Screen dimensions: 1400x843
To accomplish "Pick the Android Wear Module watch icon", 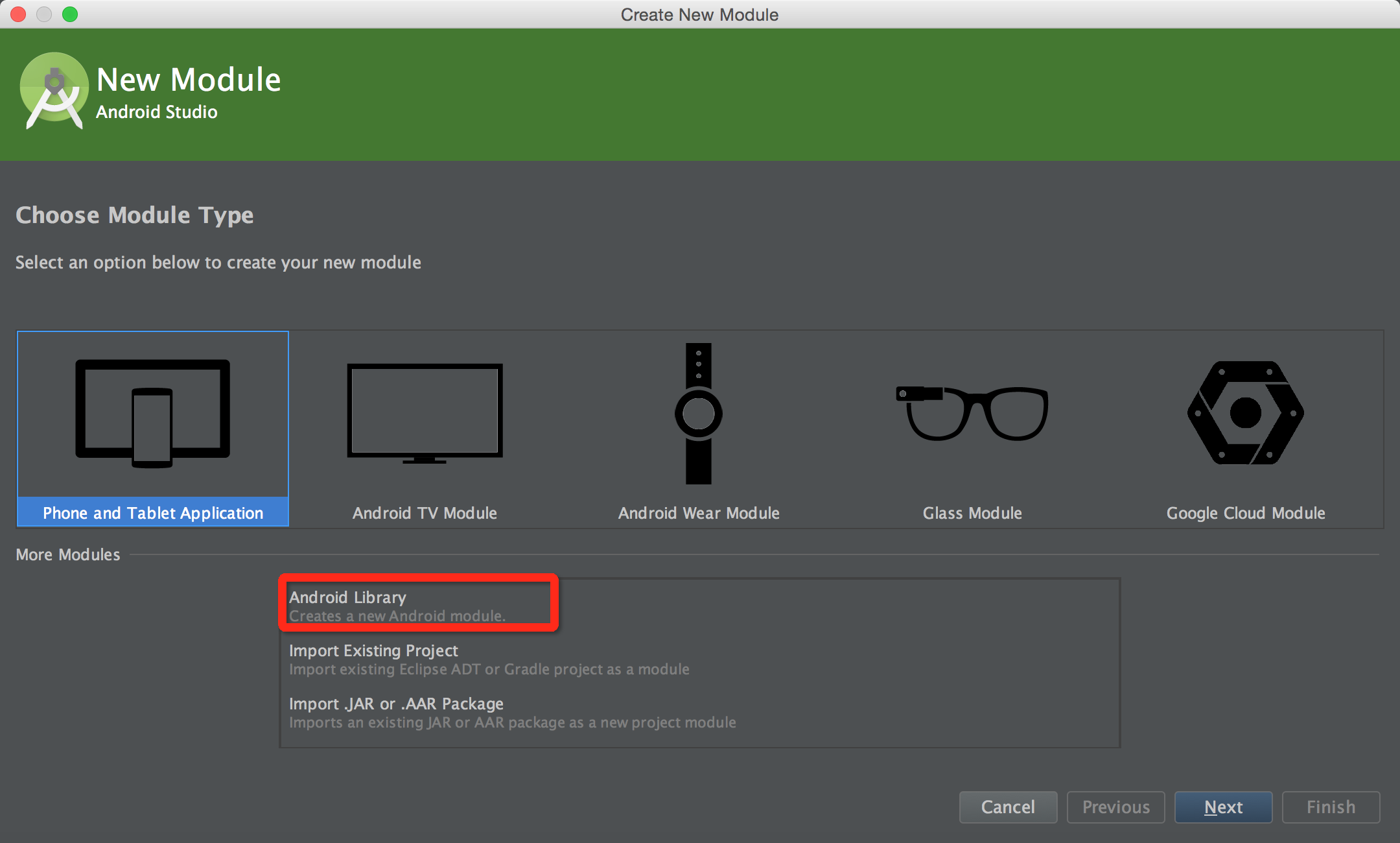I will click(699, 414).
